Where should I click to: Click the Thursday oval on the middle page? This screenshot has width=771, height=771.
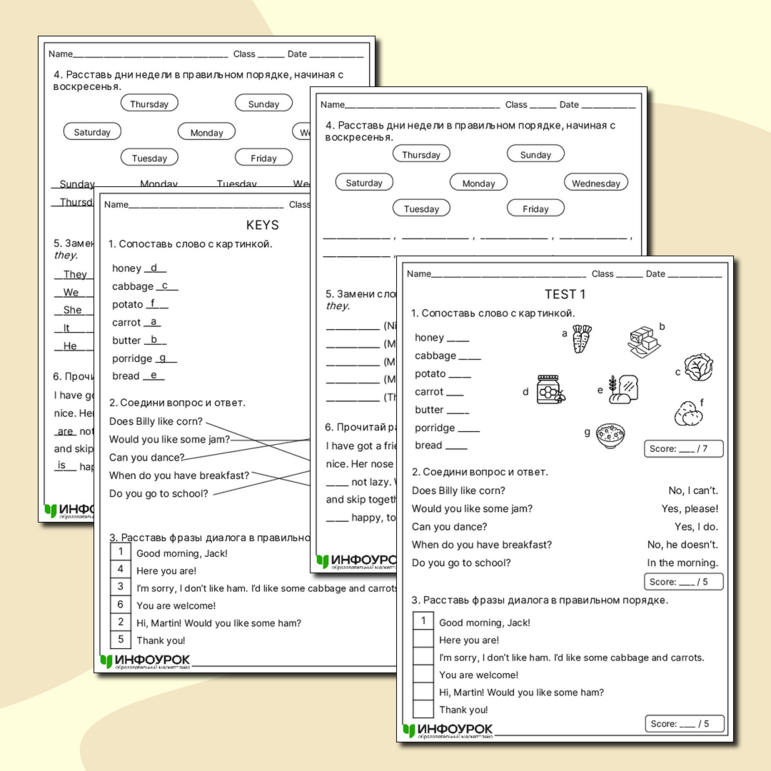tap(421, 154)
